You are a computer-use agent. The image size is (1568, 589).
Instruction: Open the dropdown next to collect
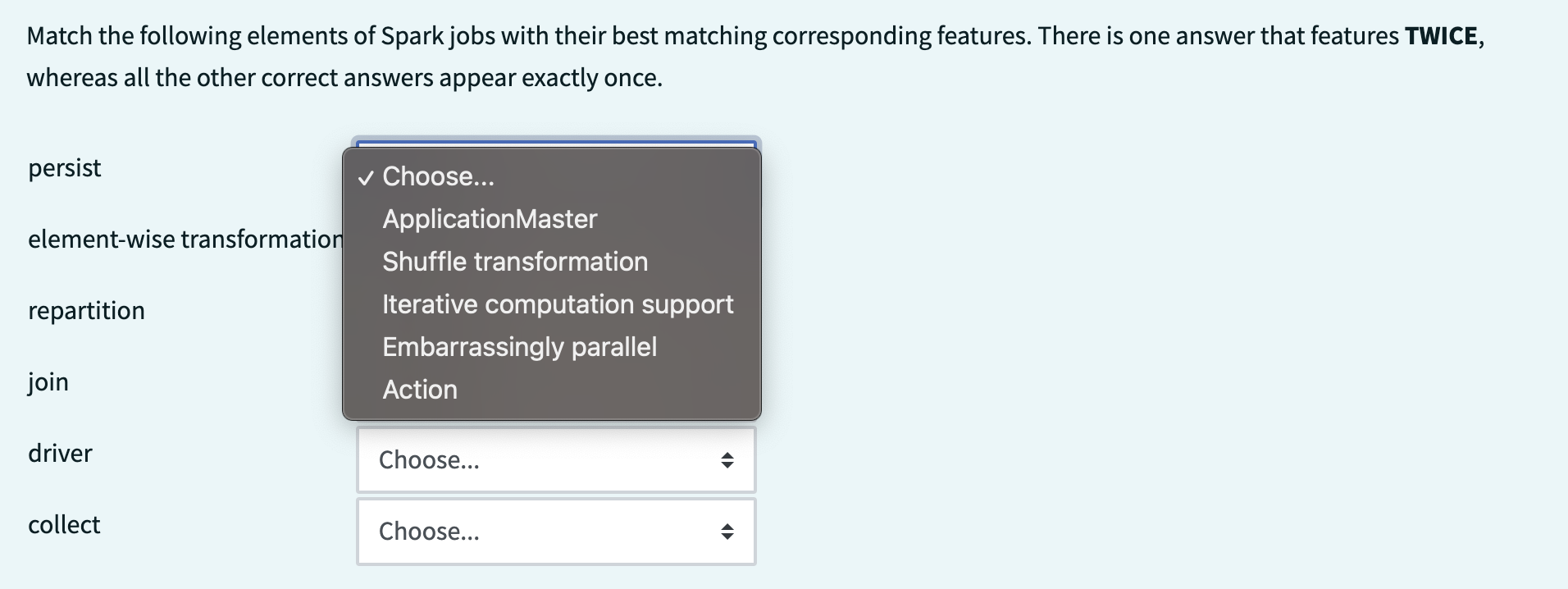554,531
